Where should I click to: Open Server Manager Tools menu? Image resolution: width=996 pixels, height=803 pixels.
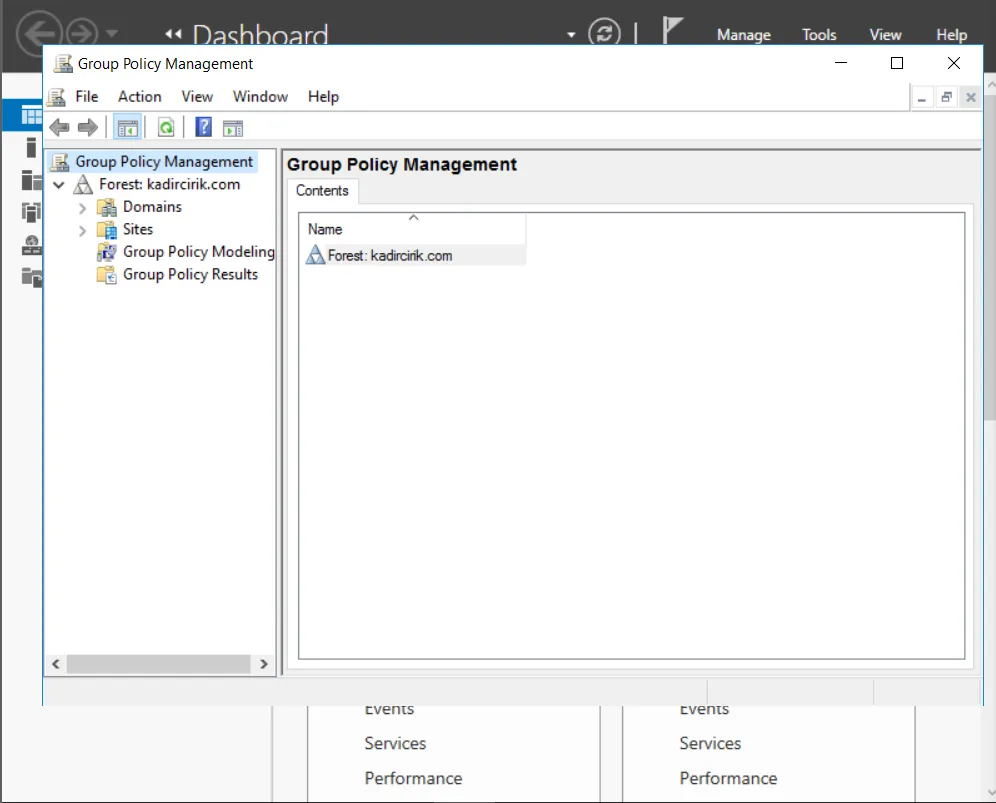click(819, 35)
